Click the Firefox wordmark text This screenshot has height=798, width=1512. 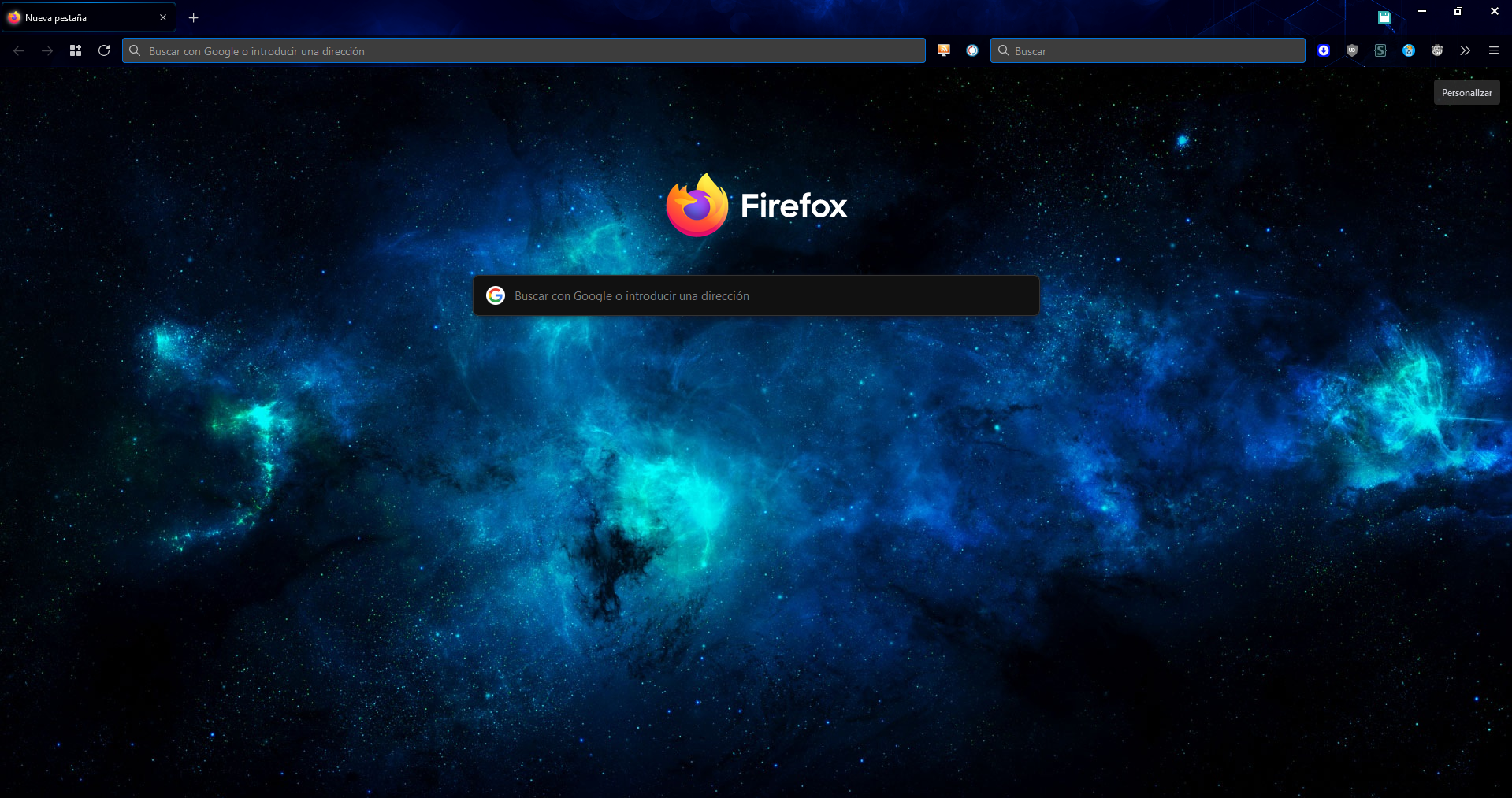[793, 206]
